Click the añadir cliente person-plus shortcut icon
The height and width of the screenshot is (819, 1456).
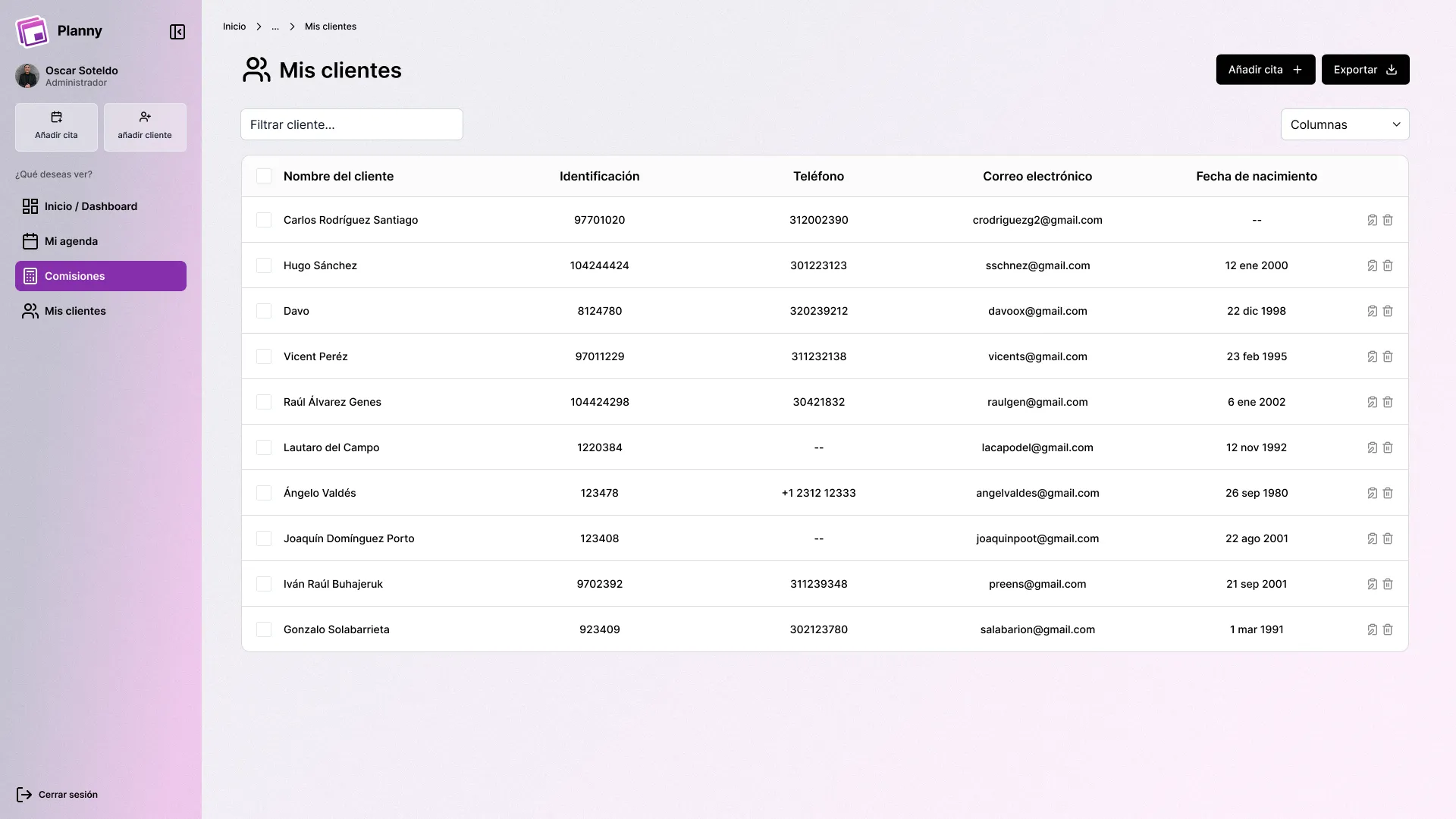(145, 118)
